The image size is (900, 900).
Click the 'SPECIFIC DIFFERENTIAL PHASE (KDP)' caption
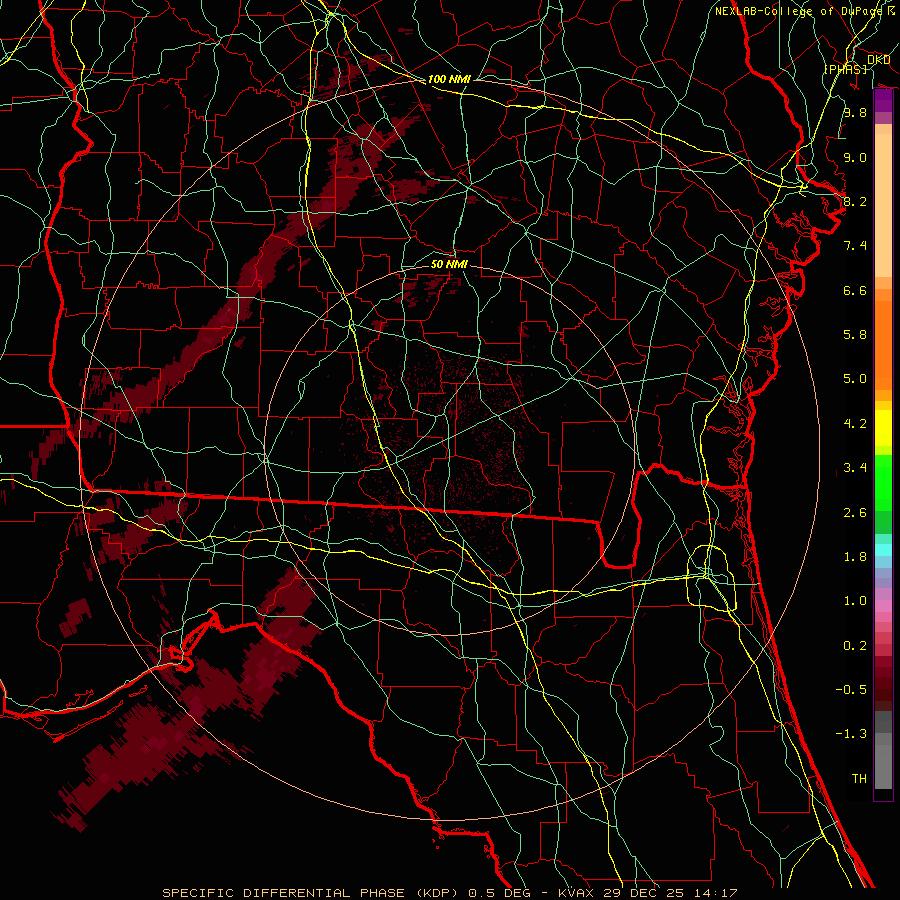tap(311, 893)
